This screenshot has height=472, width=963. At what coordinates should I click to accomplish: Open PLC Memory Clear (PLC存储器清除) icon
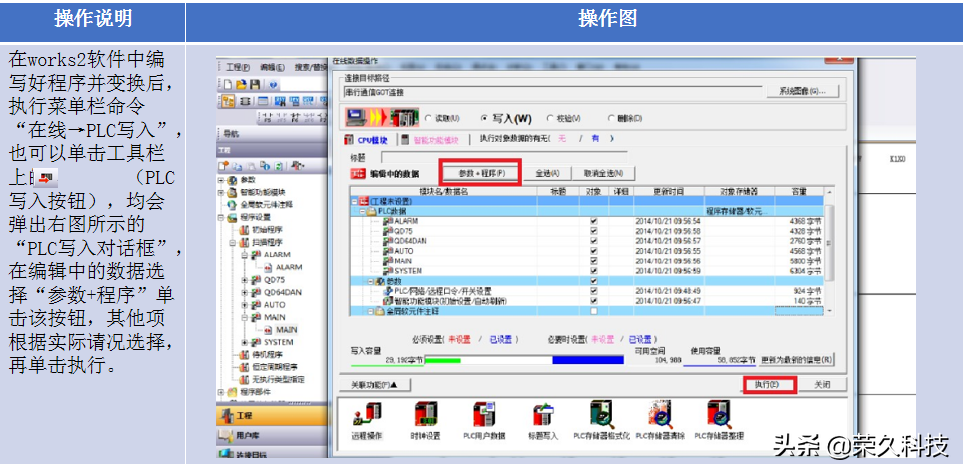(x=660, y=420)
